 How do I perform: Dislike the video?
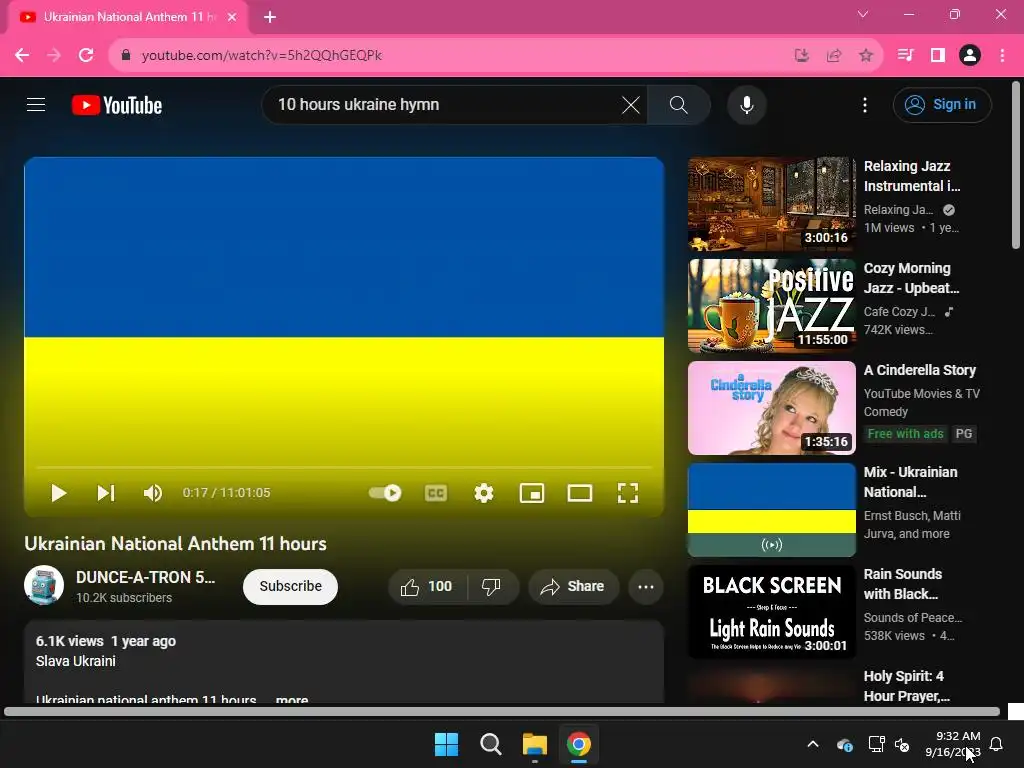[x=491, y=586]
